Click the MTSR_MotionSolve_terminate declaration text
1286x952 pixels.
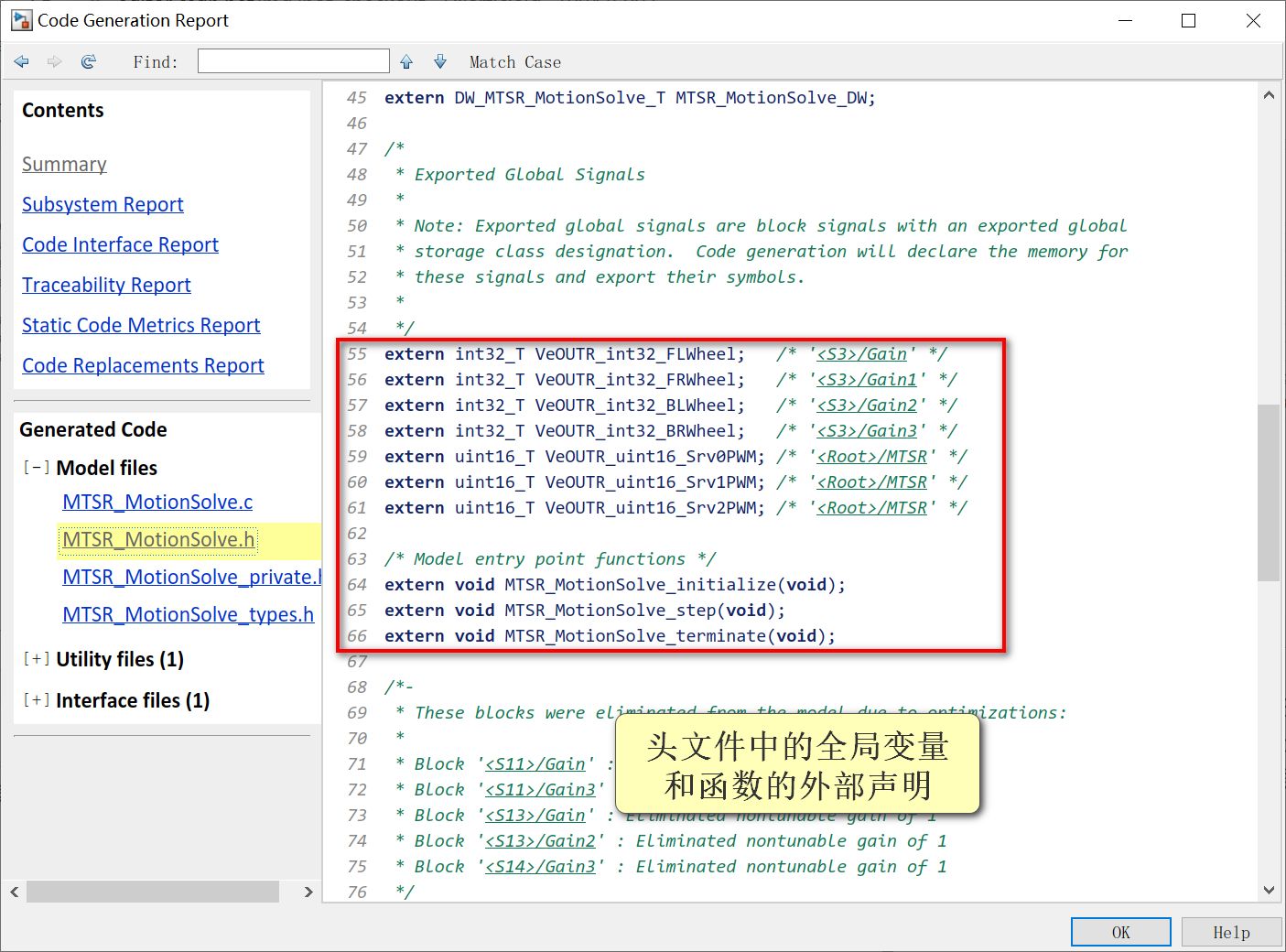tap(611, 636)
